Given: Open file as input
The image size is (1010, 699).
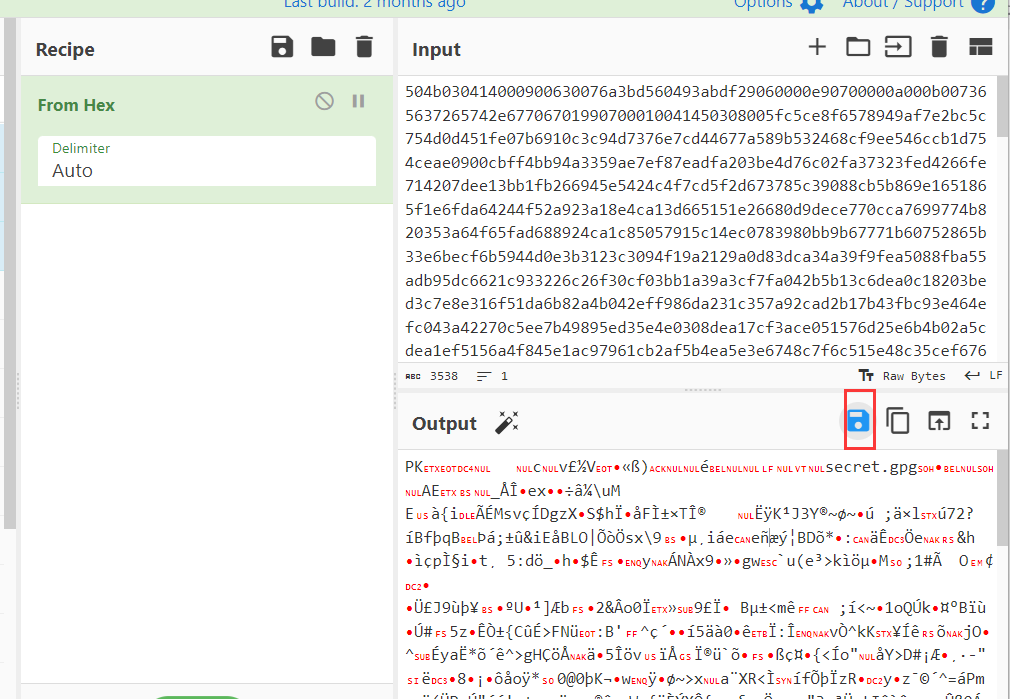Looking at the screenshot, I should click(897, 47).
